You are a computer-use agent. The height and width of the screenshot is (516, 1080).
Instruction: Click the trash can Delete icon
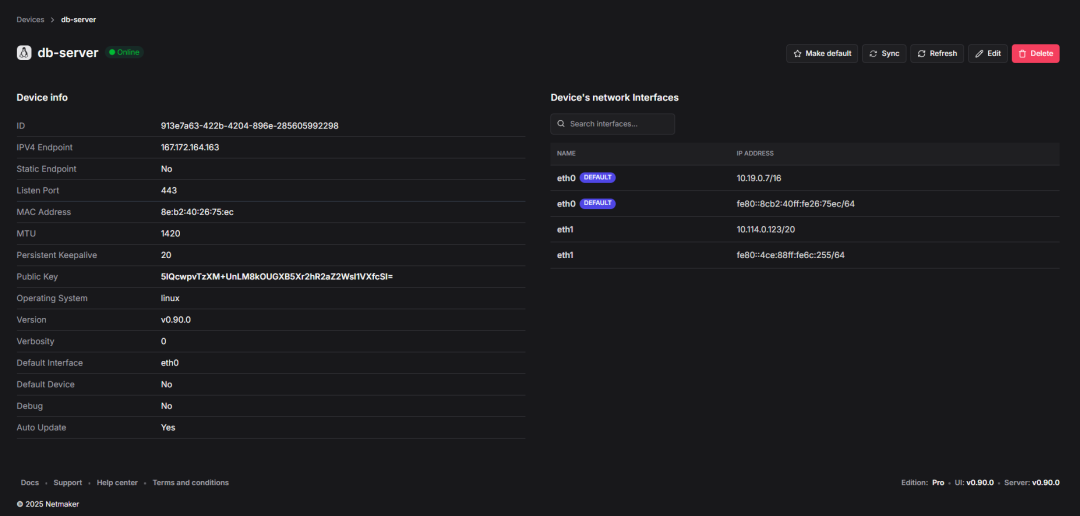[1022, 53]
